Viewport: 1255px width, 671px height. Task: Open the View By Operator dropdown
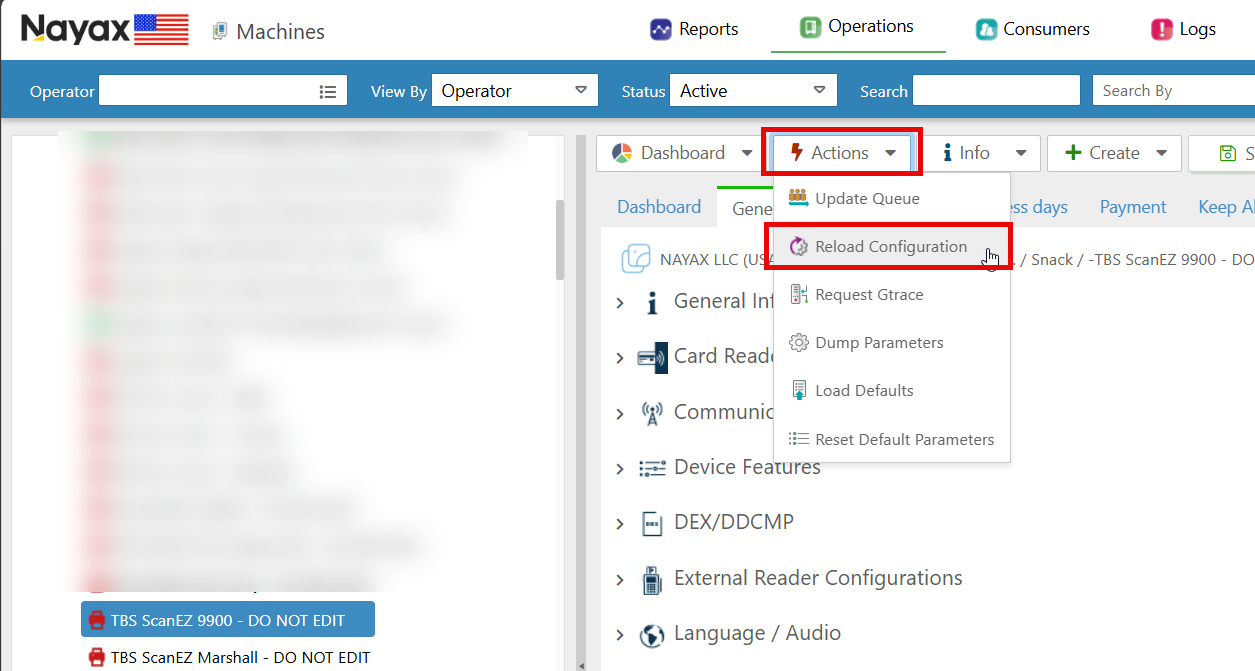(514, 91)
